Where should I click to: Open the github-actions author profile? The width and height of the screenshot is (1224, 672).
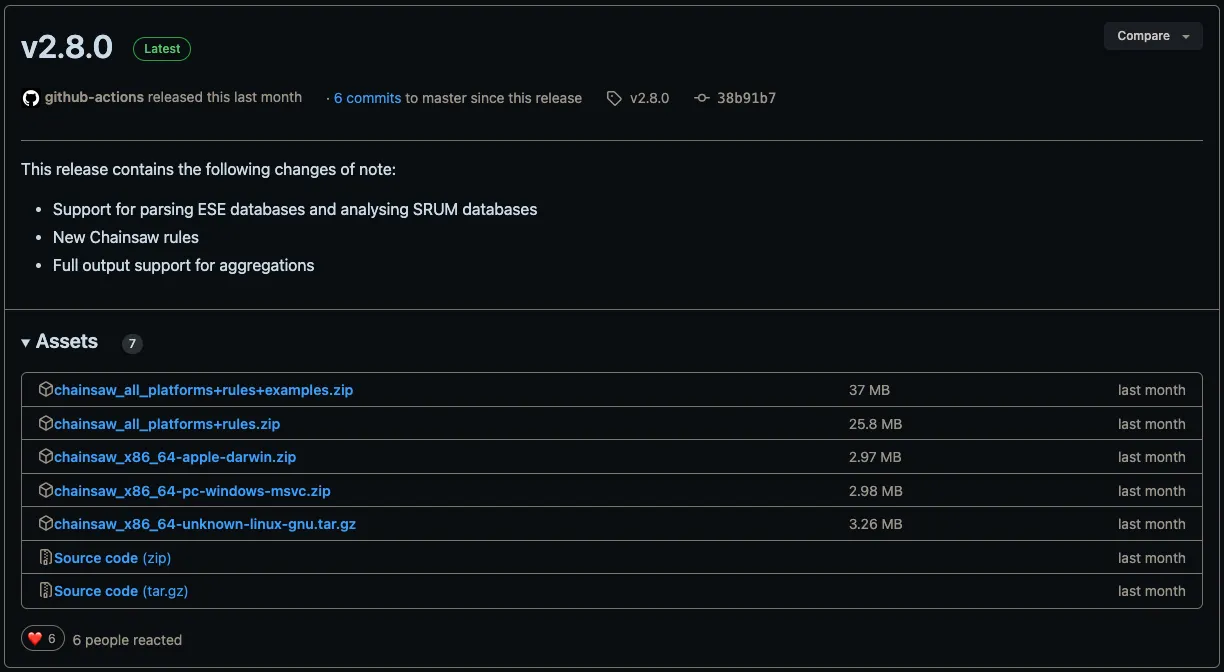[94, 98]
